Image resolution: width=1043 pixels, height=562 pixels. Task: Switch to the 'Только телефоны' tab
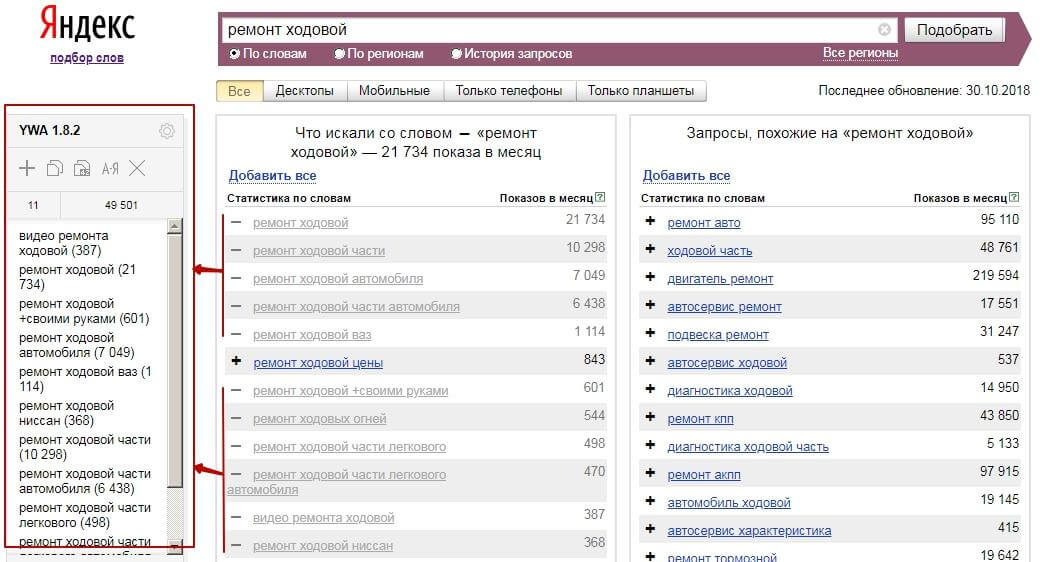(508, 91)
